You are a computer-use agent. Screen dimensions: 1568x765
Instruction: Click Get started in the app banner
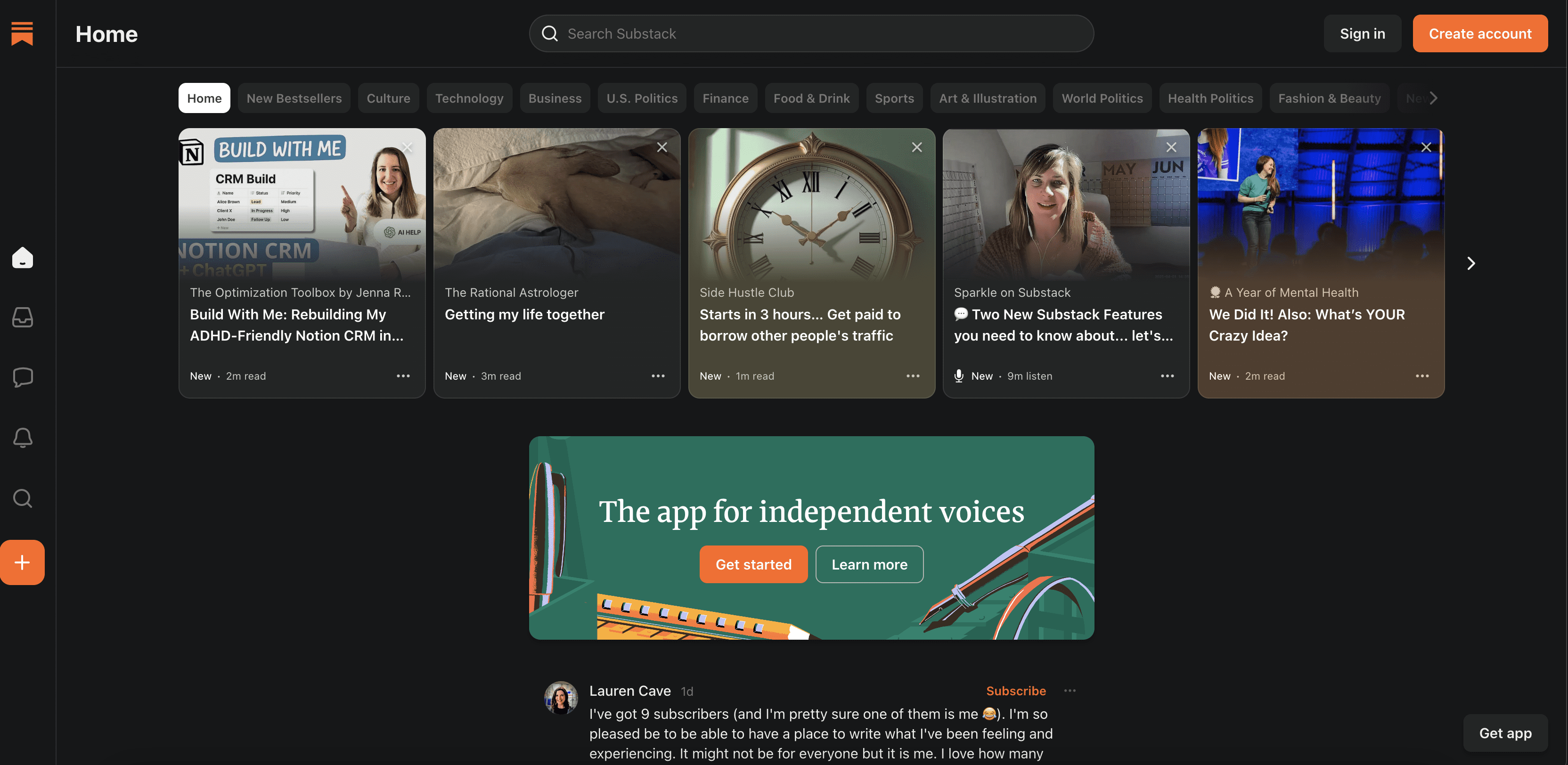tap(753, 564)
